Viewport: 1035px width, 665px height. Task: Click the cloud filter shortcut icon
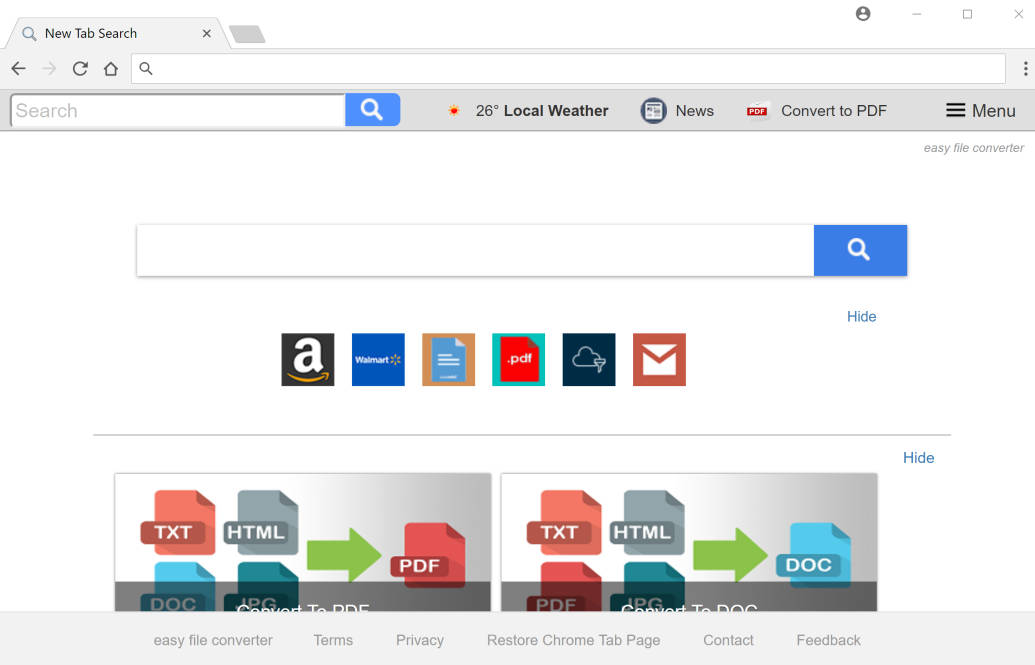coord(589,359)
